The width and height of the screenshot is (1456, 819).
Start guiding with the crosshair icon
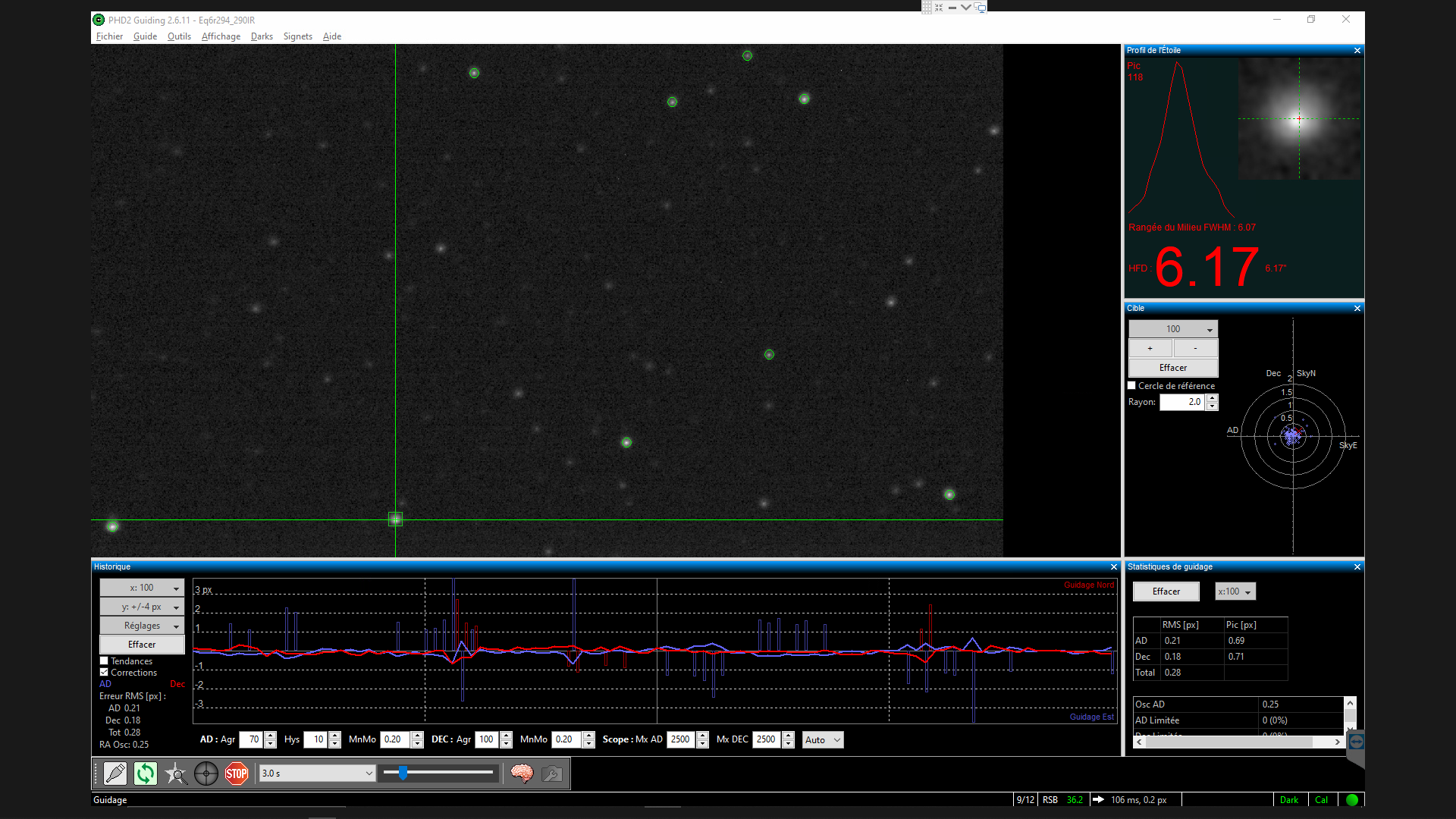pyautogui.click(x=206, y=773)
